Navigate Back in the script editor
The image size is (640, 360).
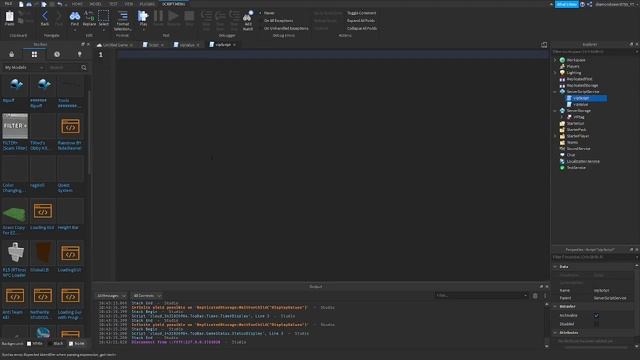click(x=45, y=19)
